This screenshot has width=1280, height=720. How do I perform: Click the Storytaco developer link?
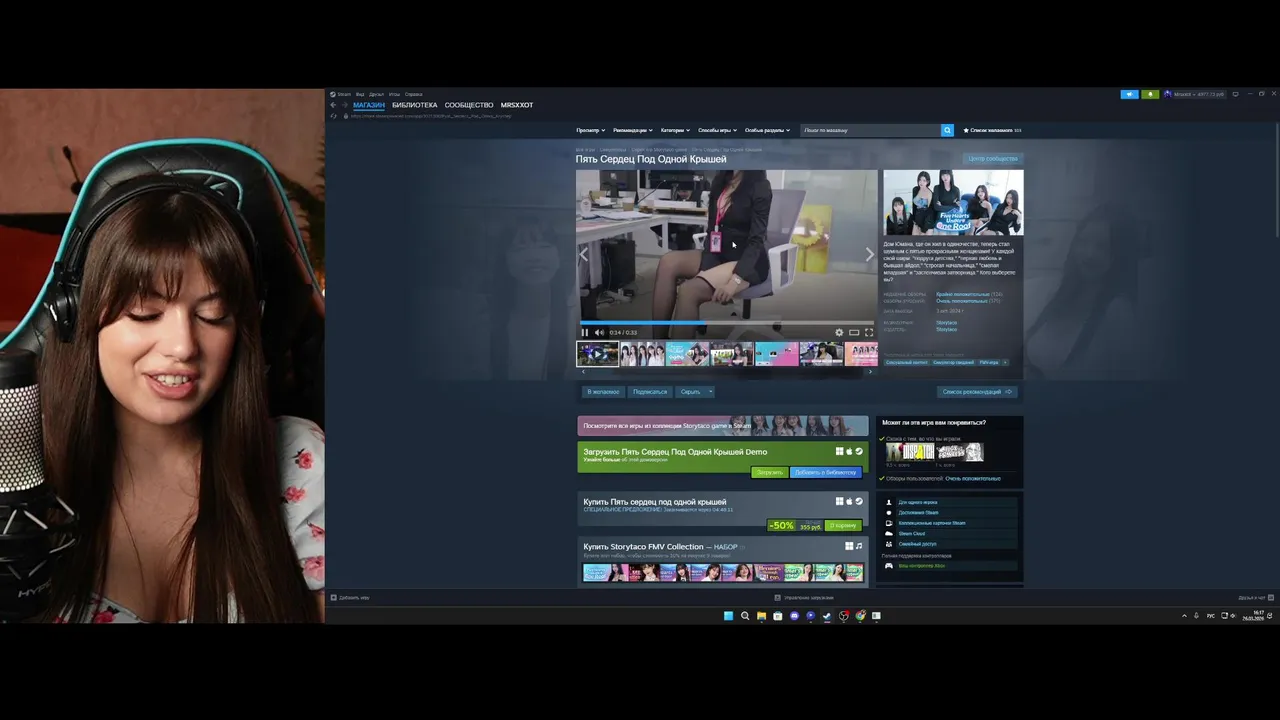tap(946, 322)
